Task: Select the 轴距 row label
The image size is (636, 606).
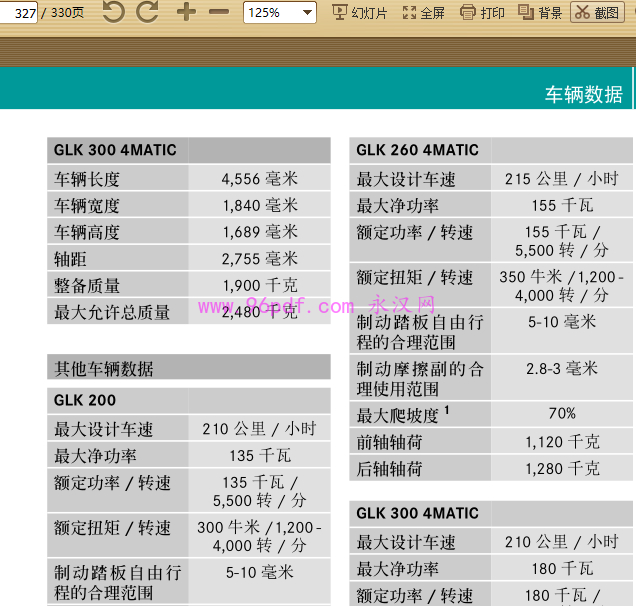Action: coord(70,259)
